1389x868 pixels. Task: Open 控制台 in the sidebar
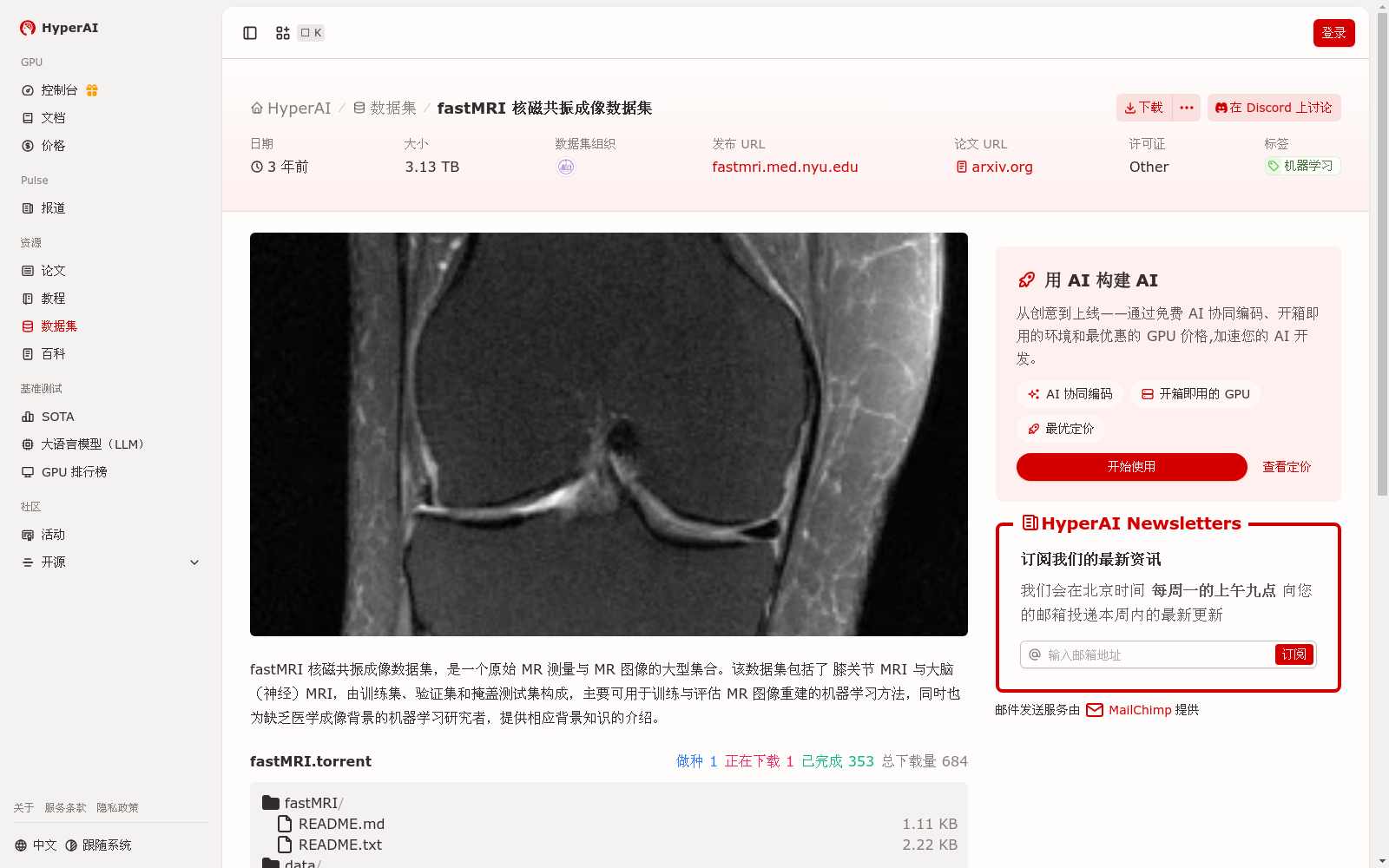coord(59,90)
